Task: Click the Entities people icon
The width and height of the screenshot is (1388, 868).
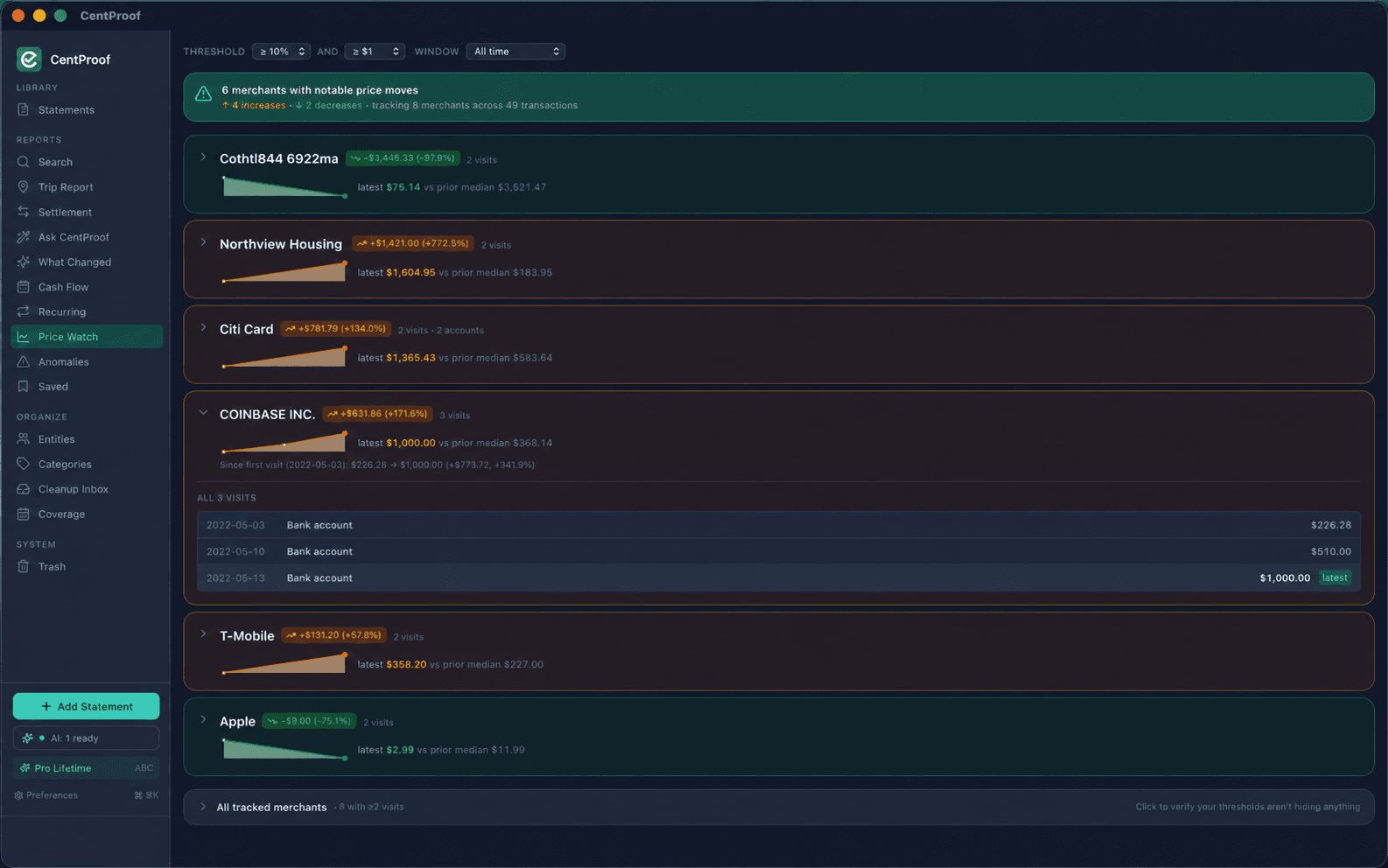Action: 24,439
